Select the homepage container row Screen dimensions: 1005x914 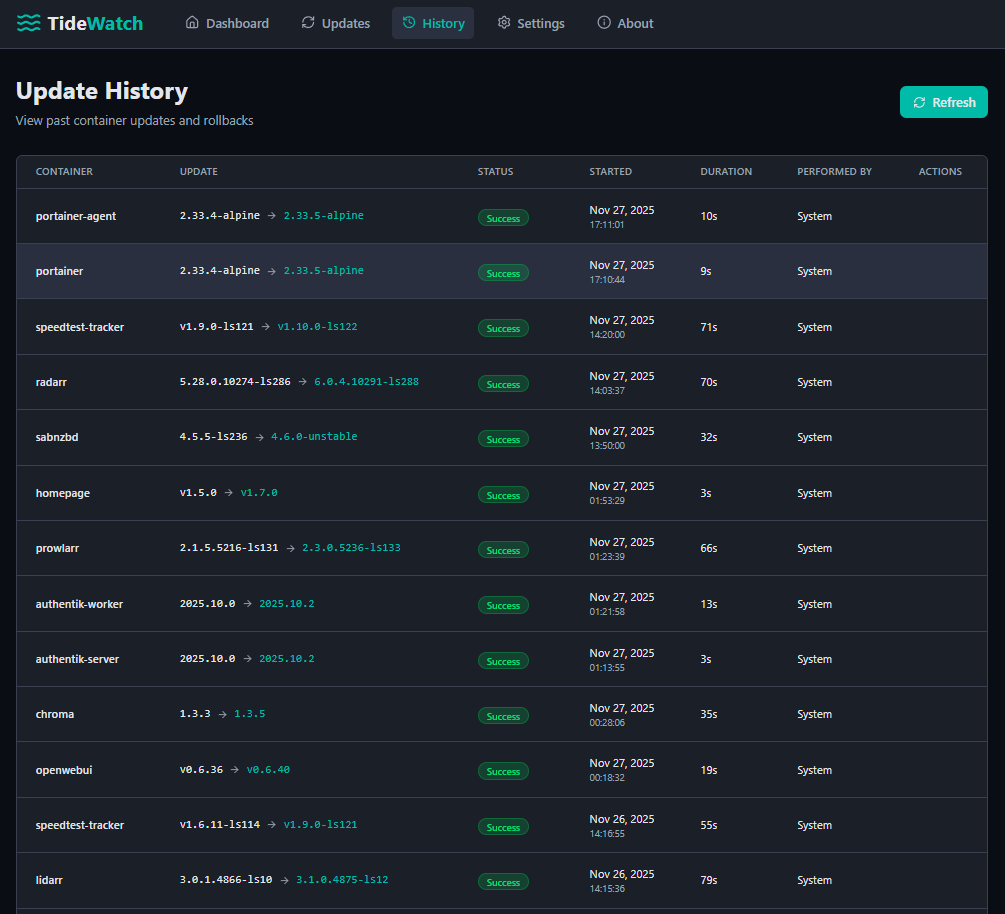tap(63, 493)
